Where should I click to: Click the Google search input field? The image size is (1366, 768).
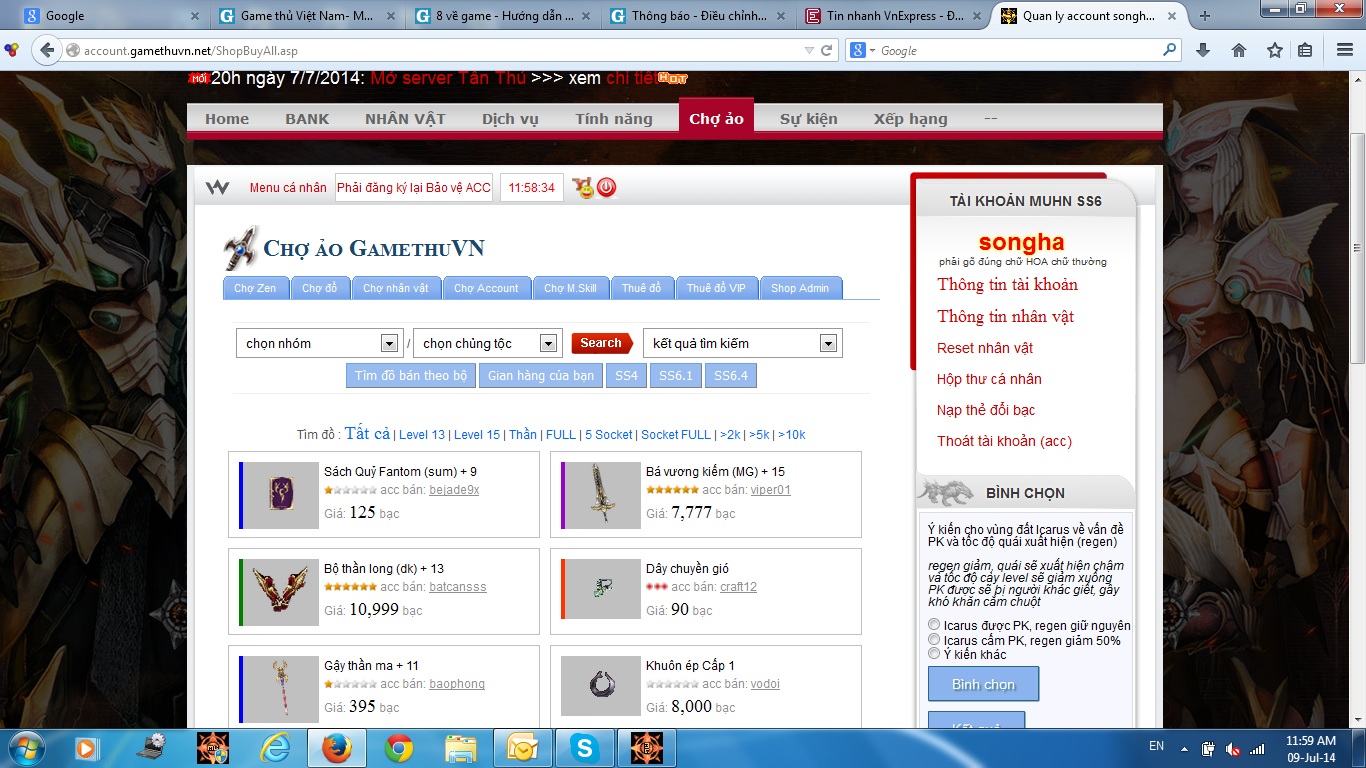[1018, 50]
